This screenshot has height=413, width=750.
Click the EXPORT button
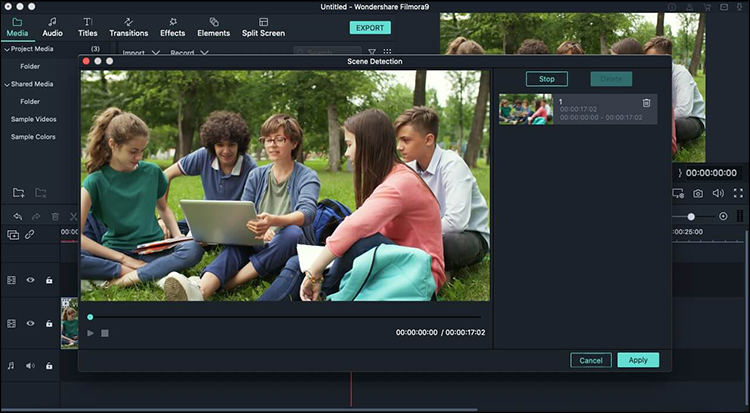[370, 28]
